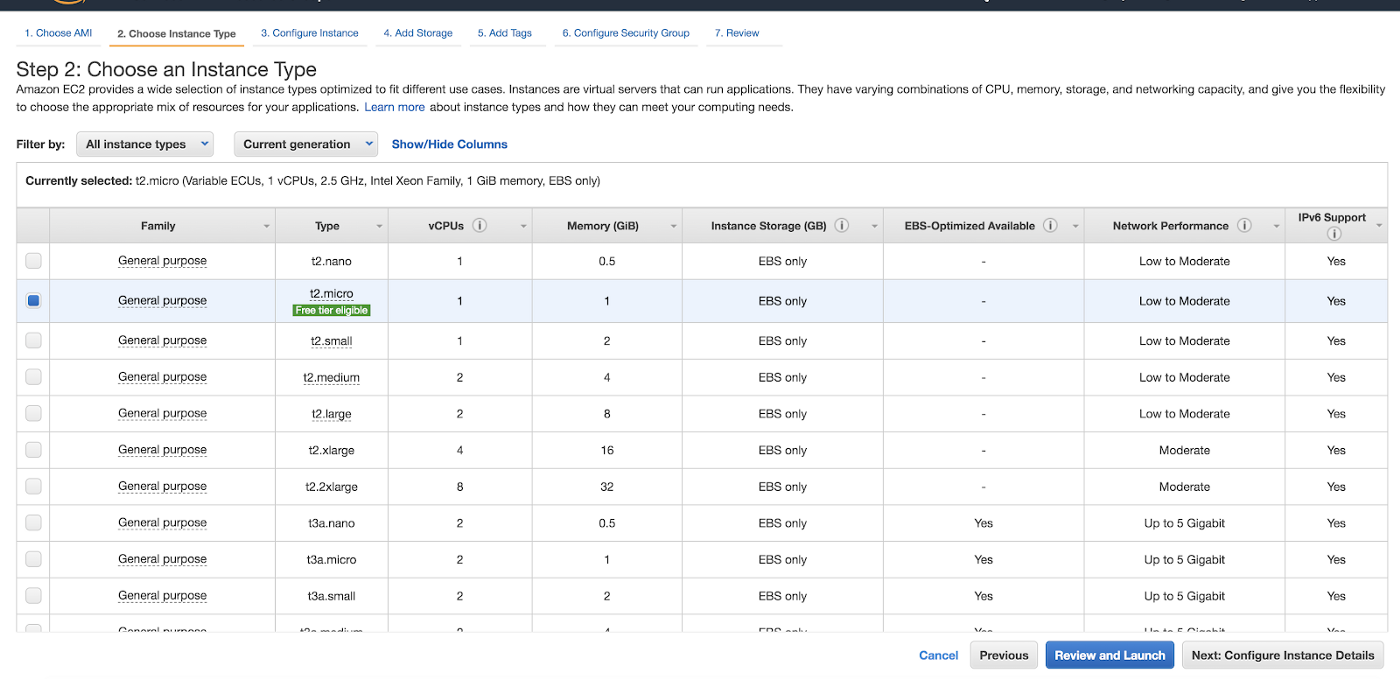Click the t2.medium type cell

click(x=331, y=378)
